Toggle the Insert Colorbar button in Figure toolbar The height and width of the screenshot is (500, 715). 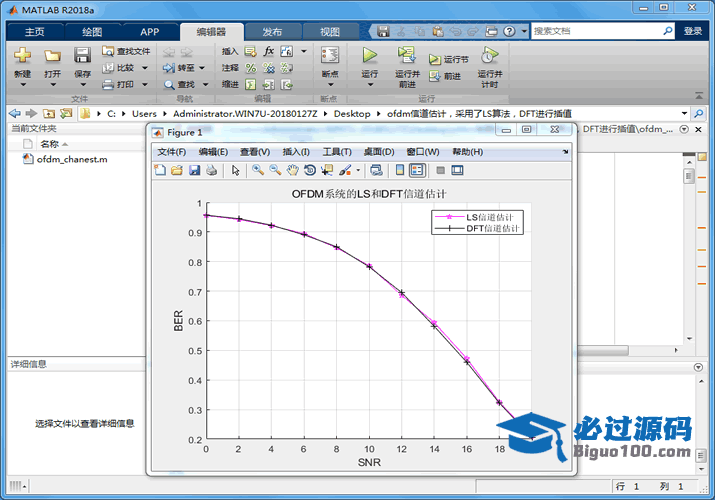(400, 170)
